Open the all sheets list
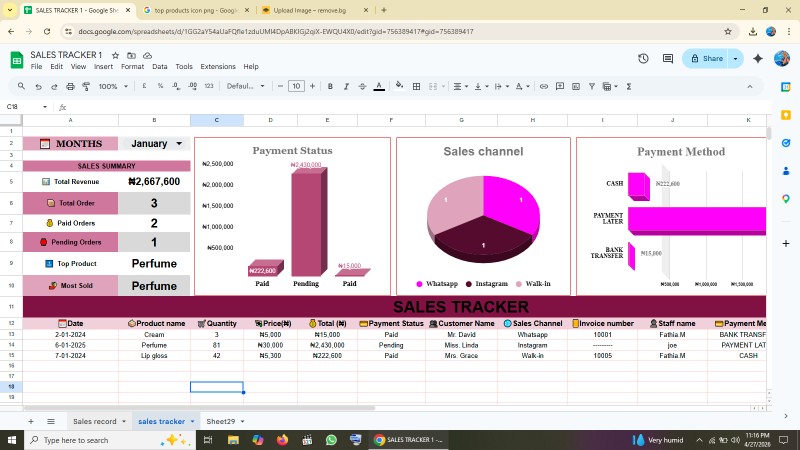Image resolution: width=800 pixels, height=450 pixels. [x=51, y=421]
